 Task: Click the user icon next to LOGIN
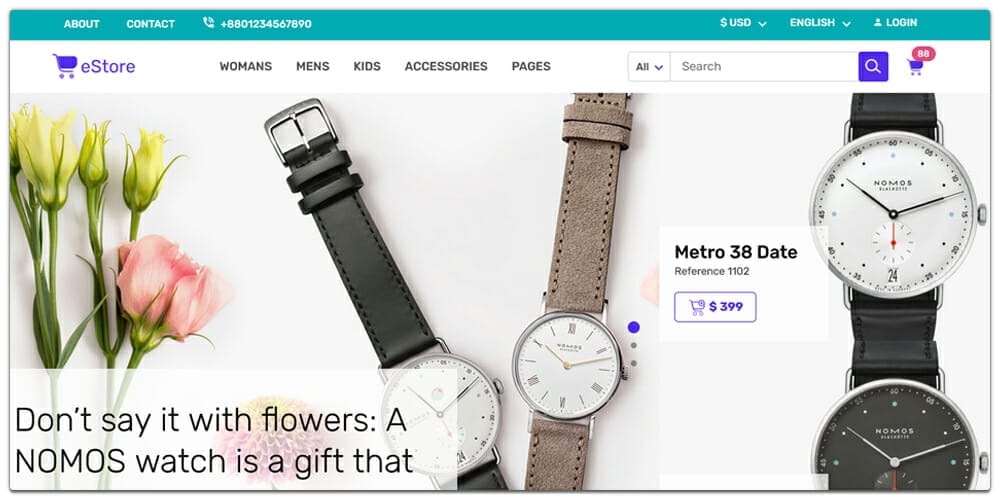[878, 22]
